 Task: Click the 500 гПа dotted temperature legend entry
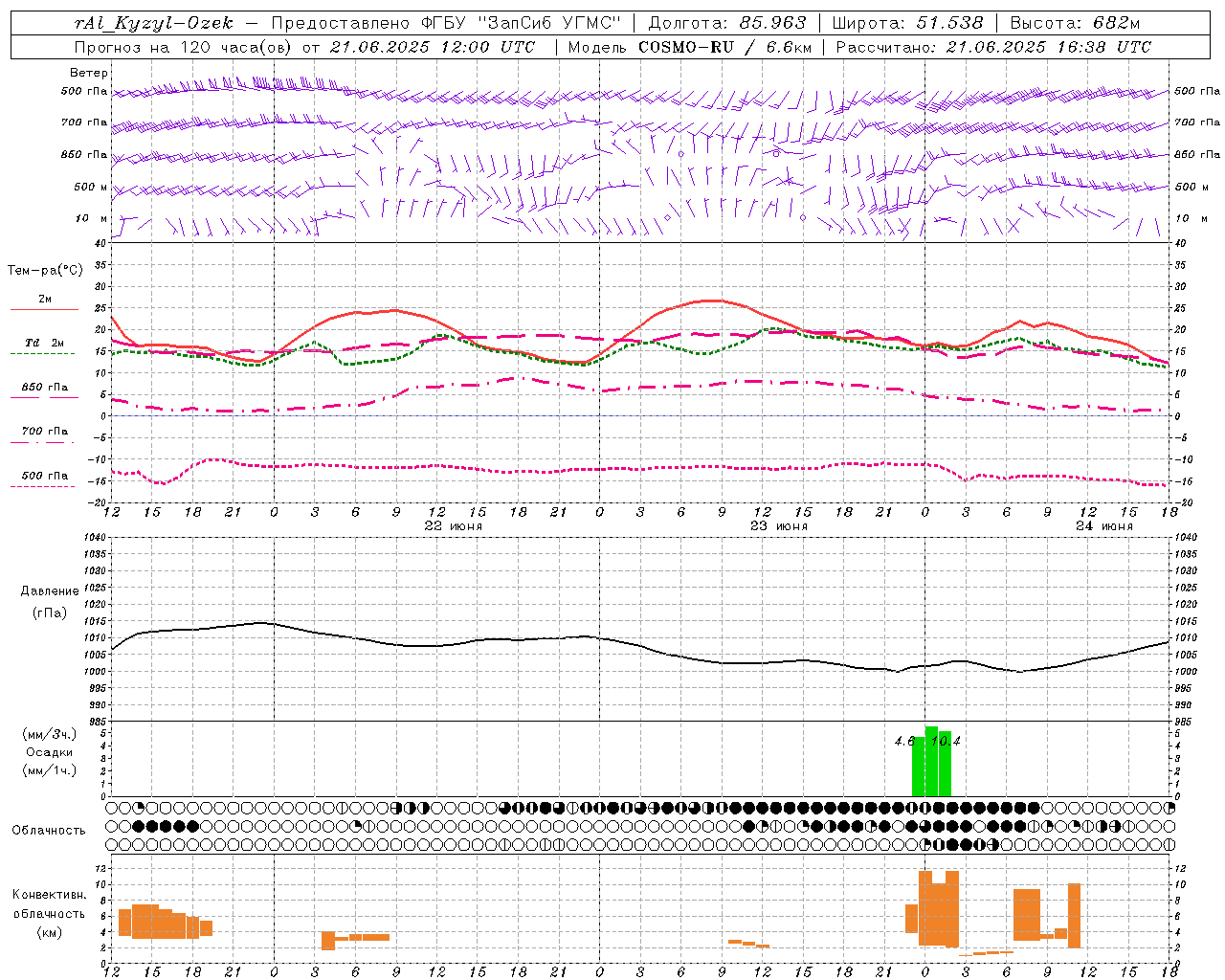click(x=45, y=476)
